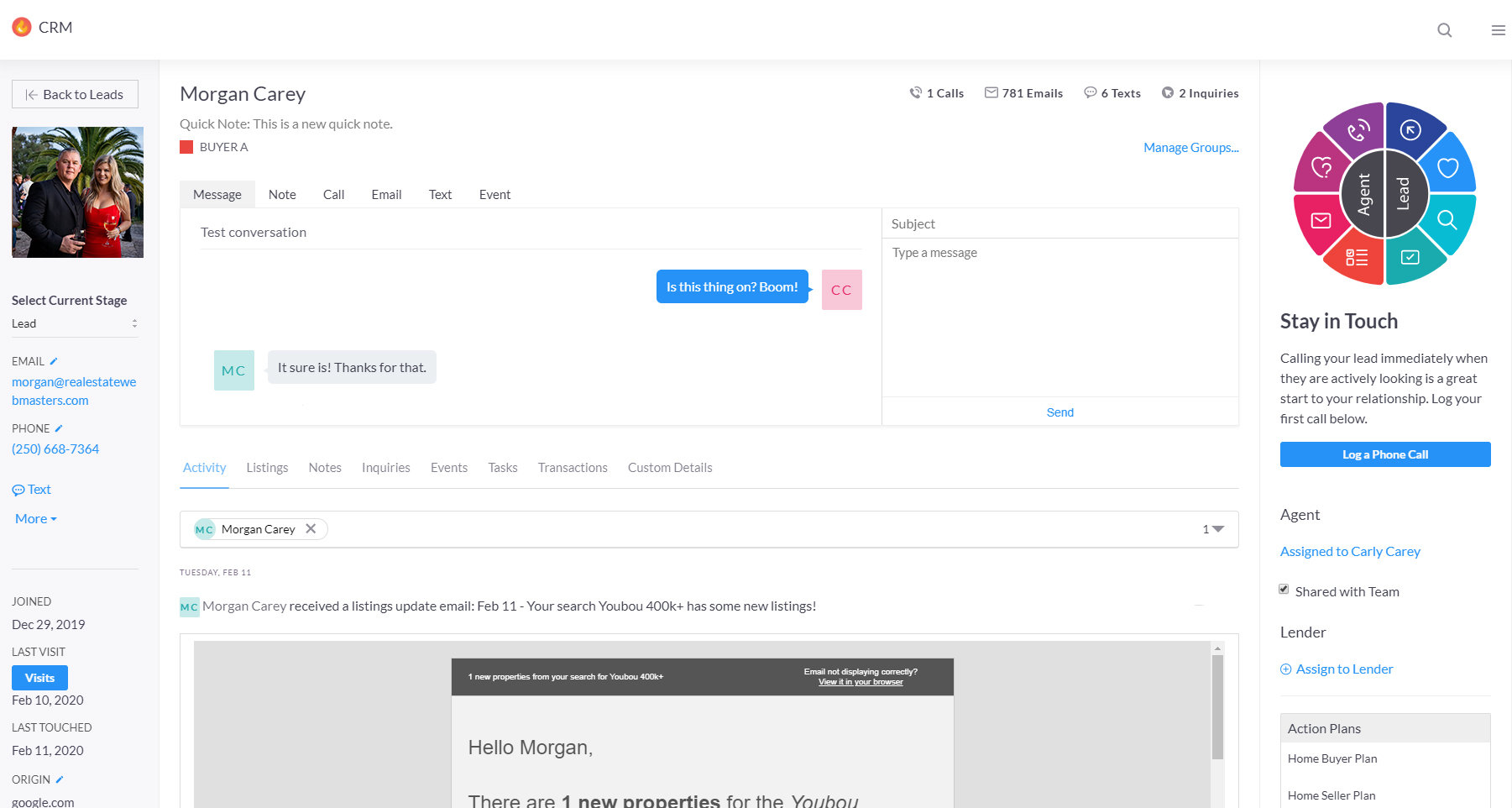Click the Text link in the sidebar
This screenshot has height=808, width=1512.
click(32, 490)
